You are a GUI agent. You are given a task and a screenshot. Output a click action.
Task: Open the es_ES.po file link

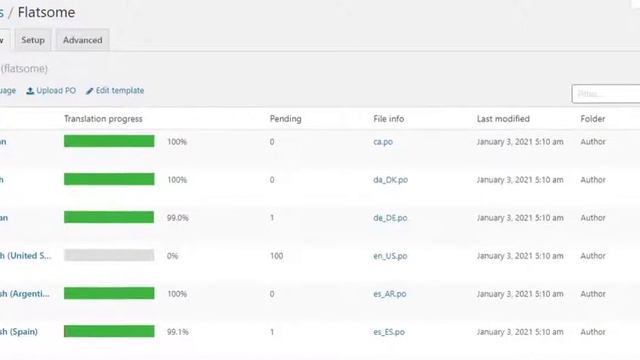coord(389,332)
